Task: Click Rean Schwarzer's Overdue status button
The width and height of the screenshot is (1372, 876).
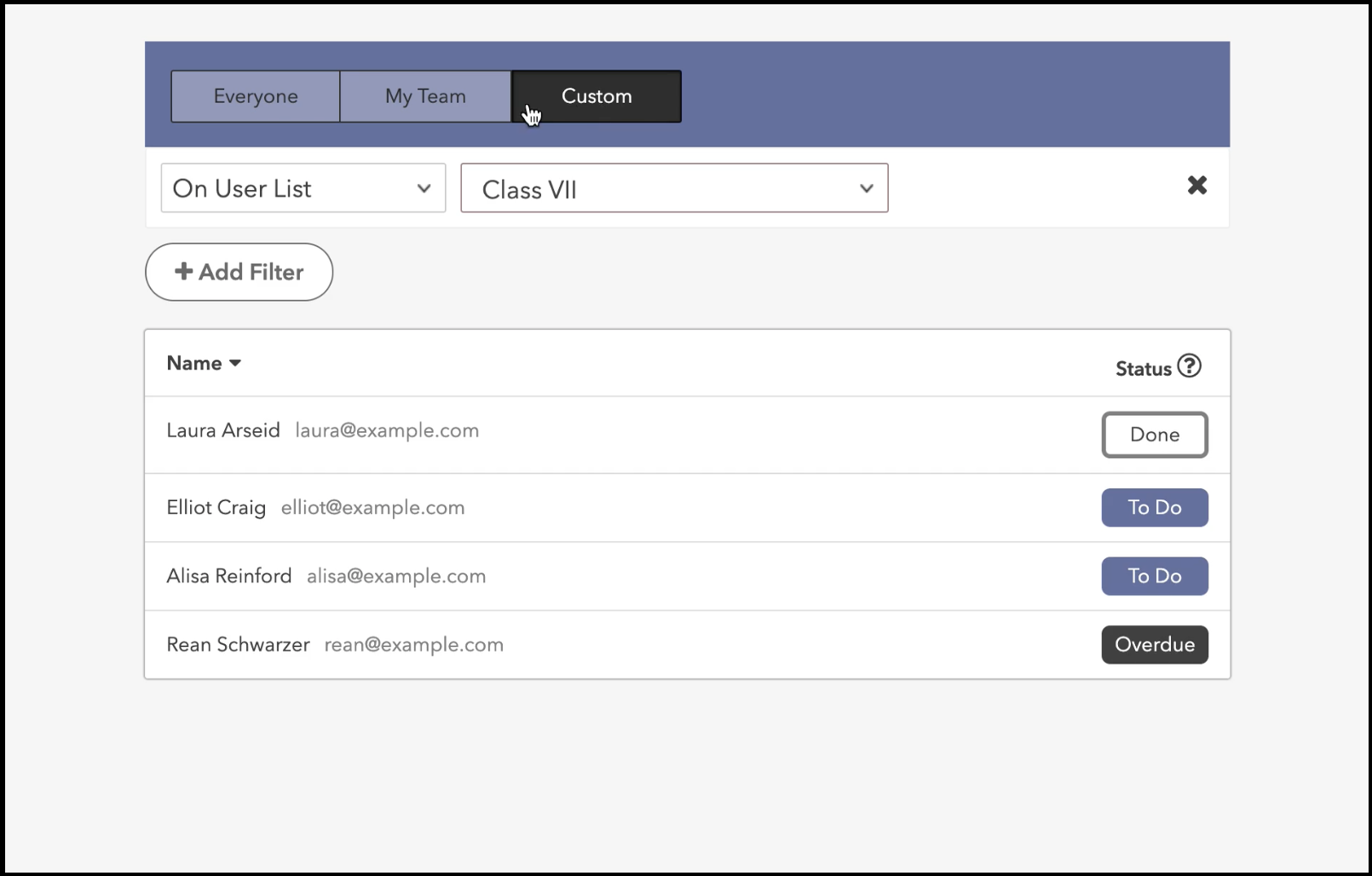Action: (1154, 645)
